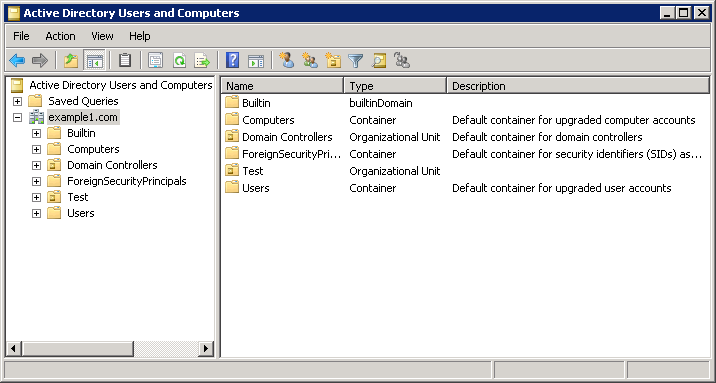The image size is (716, 383).
Task: Click the clipboard Paste icon in toolbar
Action: 125,60
